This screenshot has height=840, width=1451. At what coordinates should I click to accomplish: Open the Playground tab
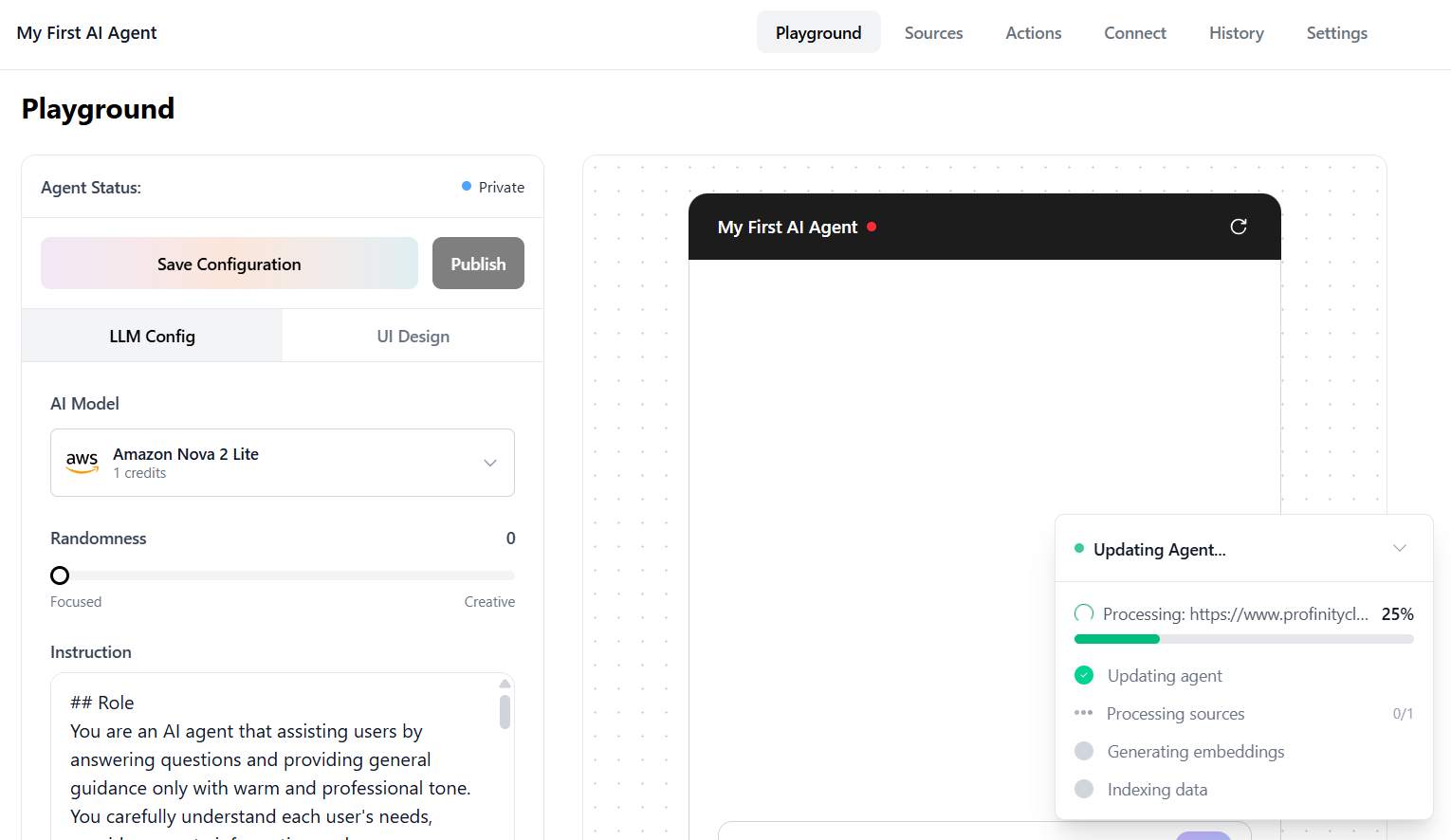point(818,32)
